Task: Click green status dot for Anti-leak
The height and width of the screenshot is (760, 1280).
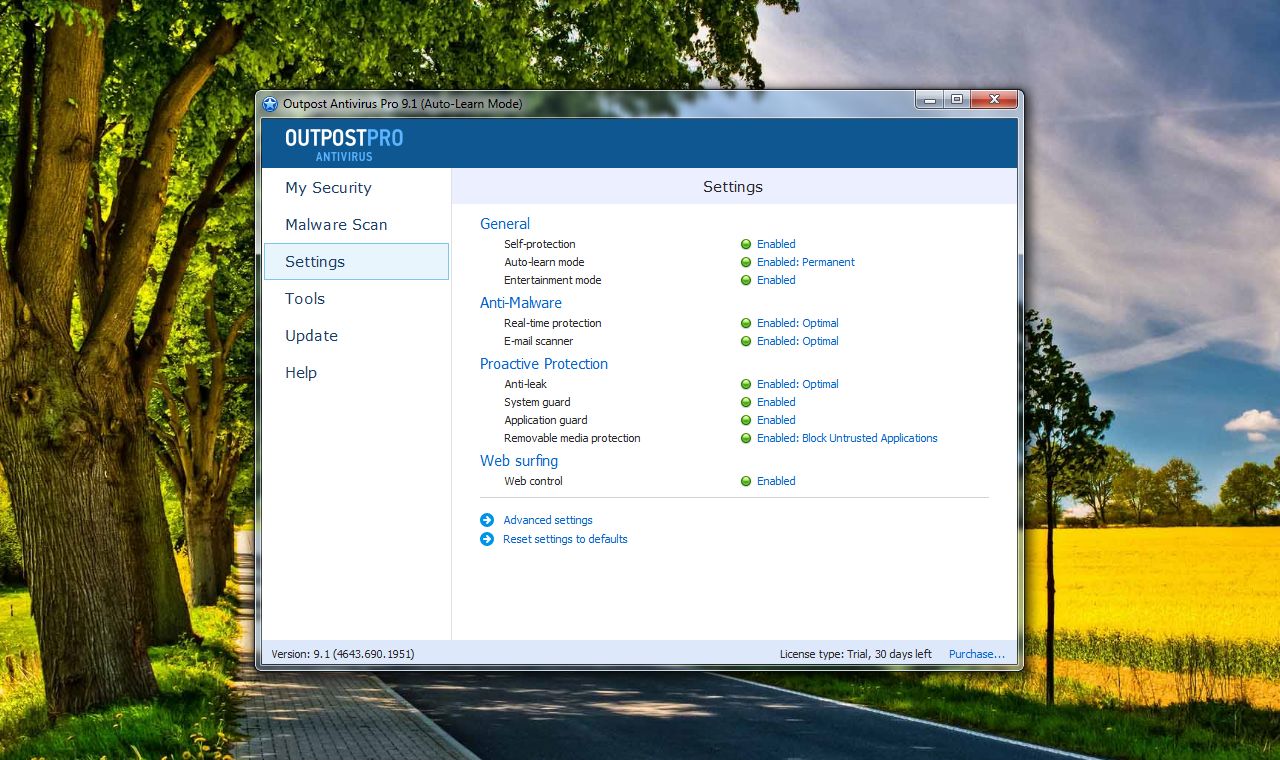Action: [x=746, y=384]
